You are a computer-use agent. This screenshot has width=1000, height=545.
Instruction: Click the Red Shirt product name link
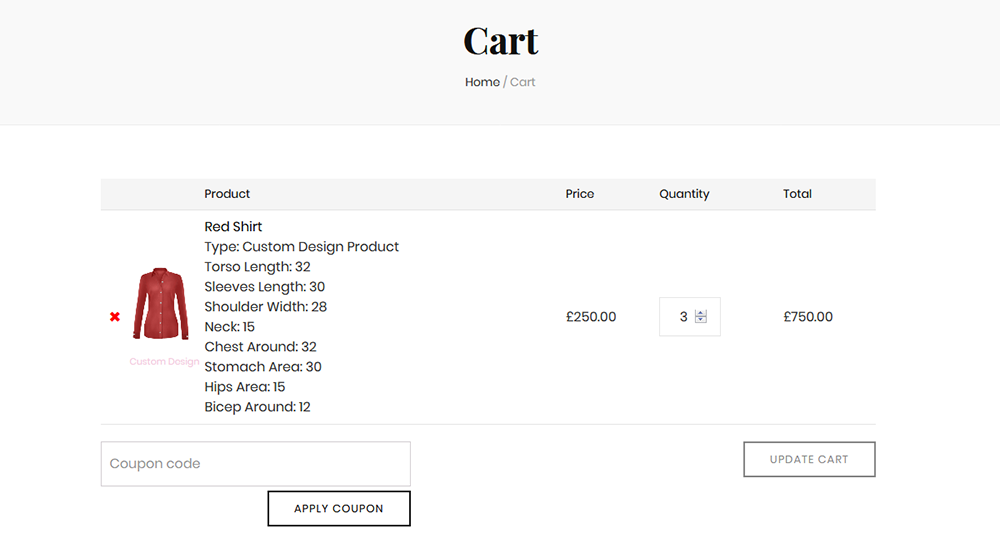(x=233, y=227)
